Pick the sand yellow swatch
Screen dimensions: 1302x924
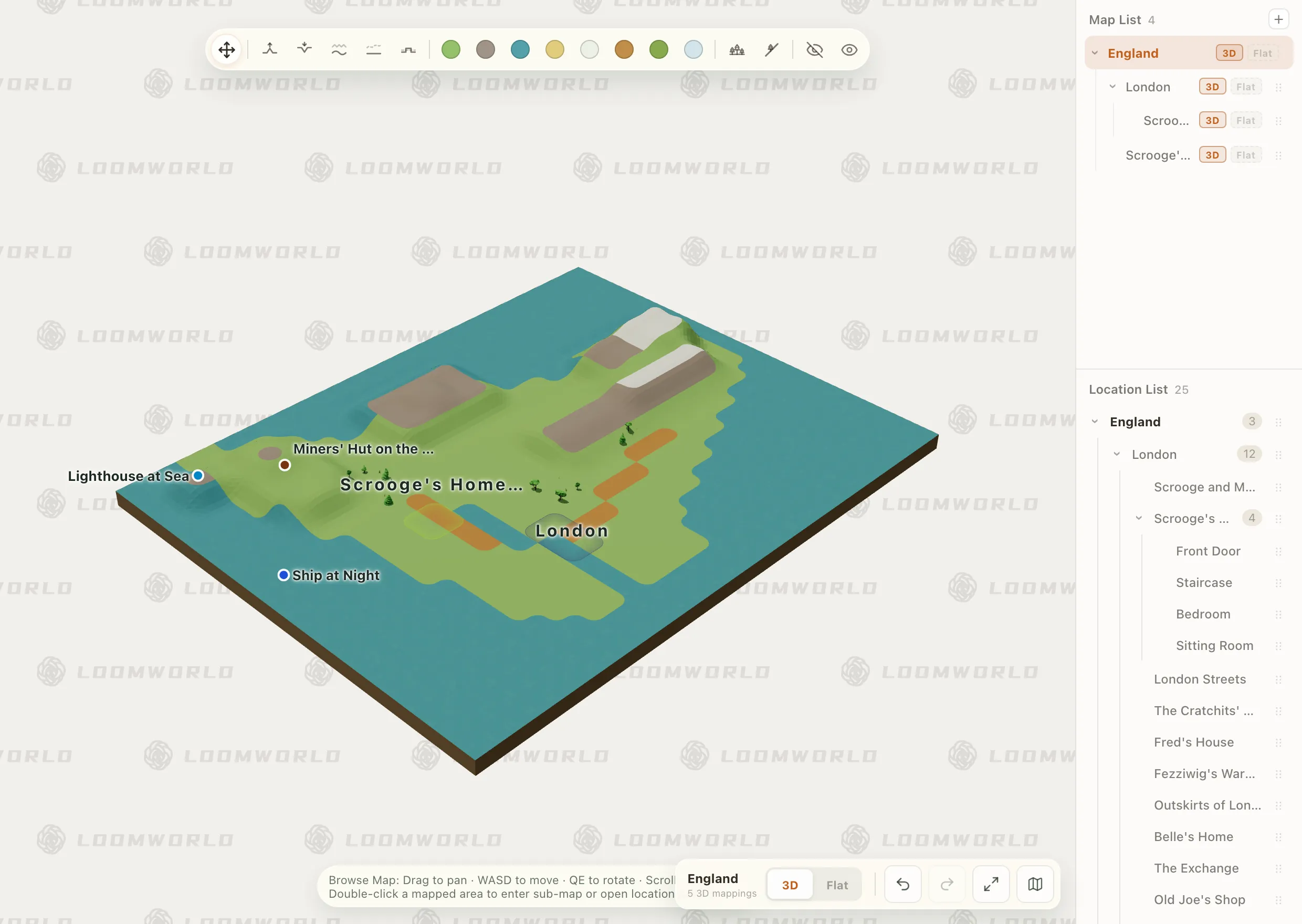[555, 49]
